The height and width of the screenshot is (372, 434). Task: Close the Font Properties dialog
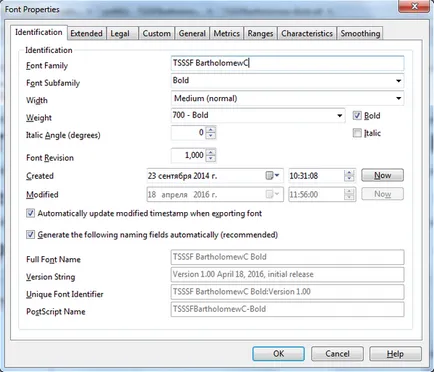[414, 6]
